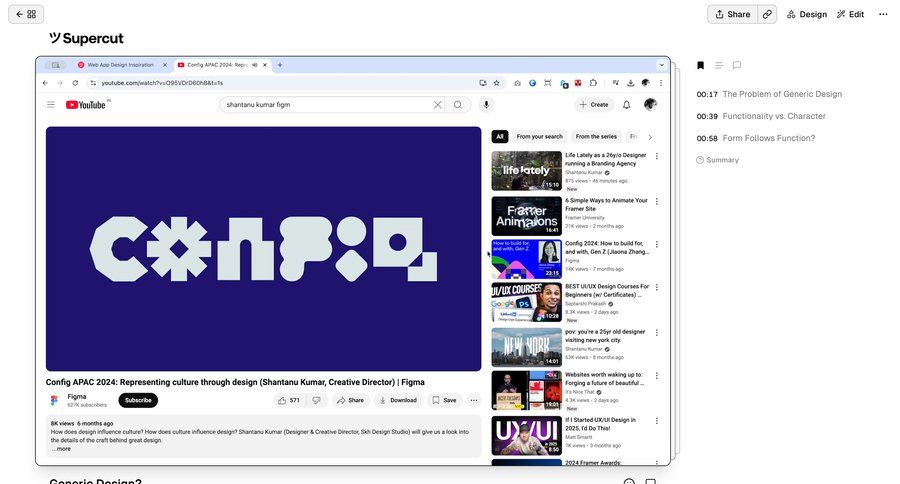Open menu for BEST UI/UX Design Courses video

tap(657, 287)
